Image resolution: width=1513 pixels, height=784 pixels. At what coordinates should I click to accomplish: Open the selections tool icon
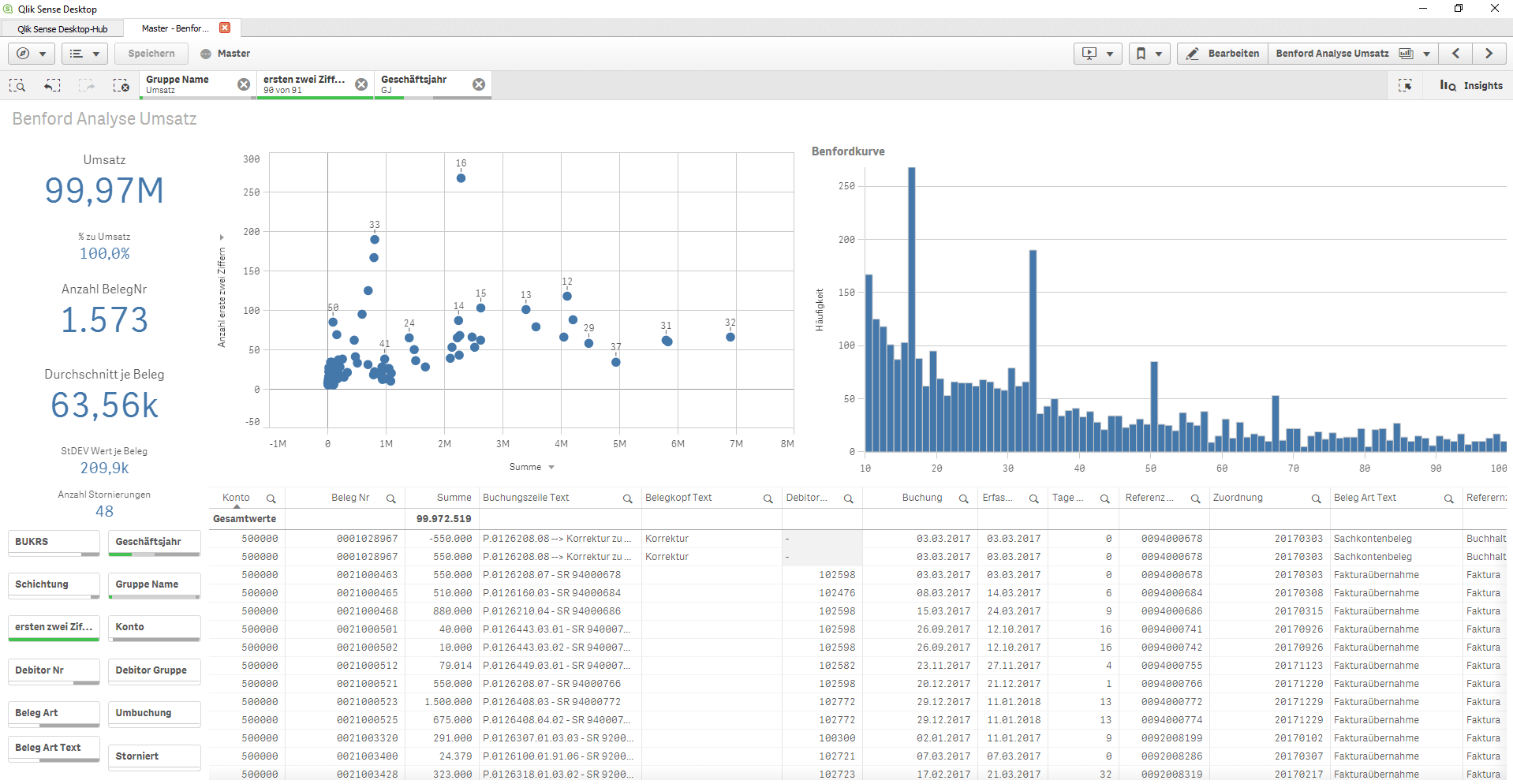(x=1405, y=85)
